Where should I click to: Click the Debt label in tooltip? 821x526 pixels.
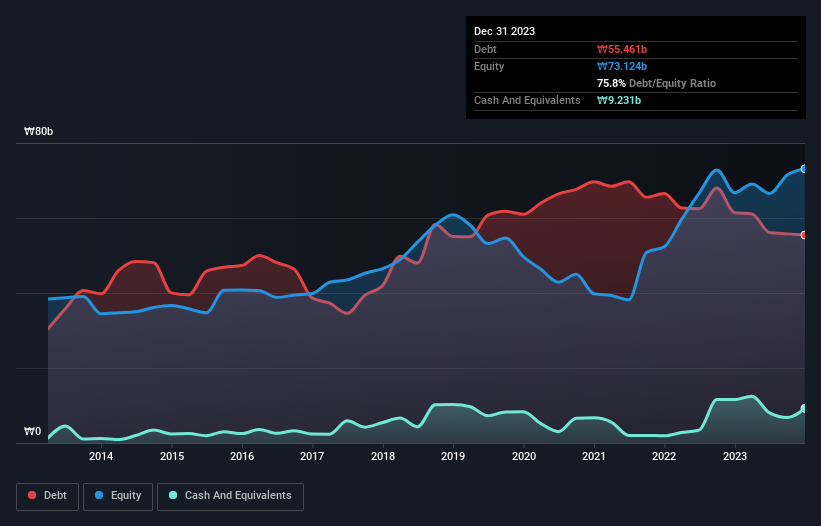(485, 49)
